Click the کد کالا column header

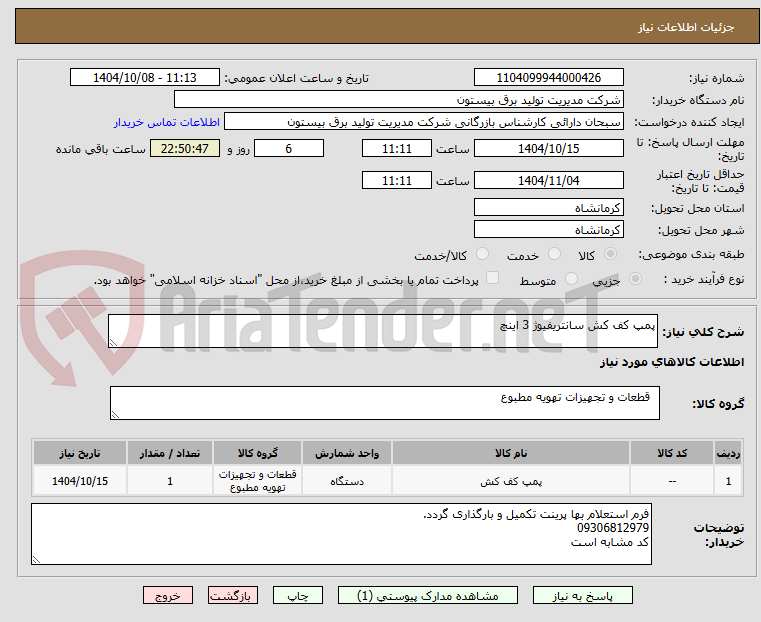(672, 453)
